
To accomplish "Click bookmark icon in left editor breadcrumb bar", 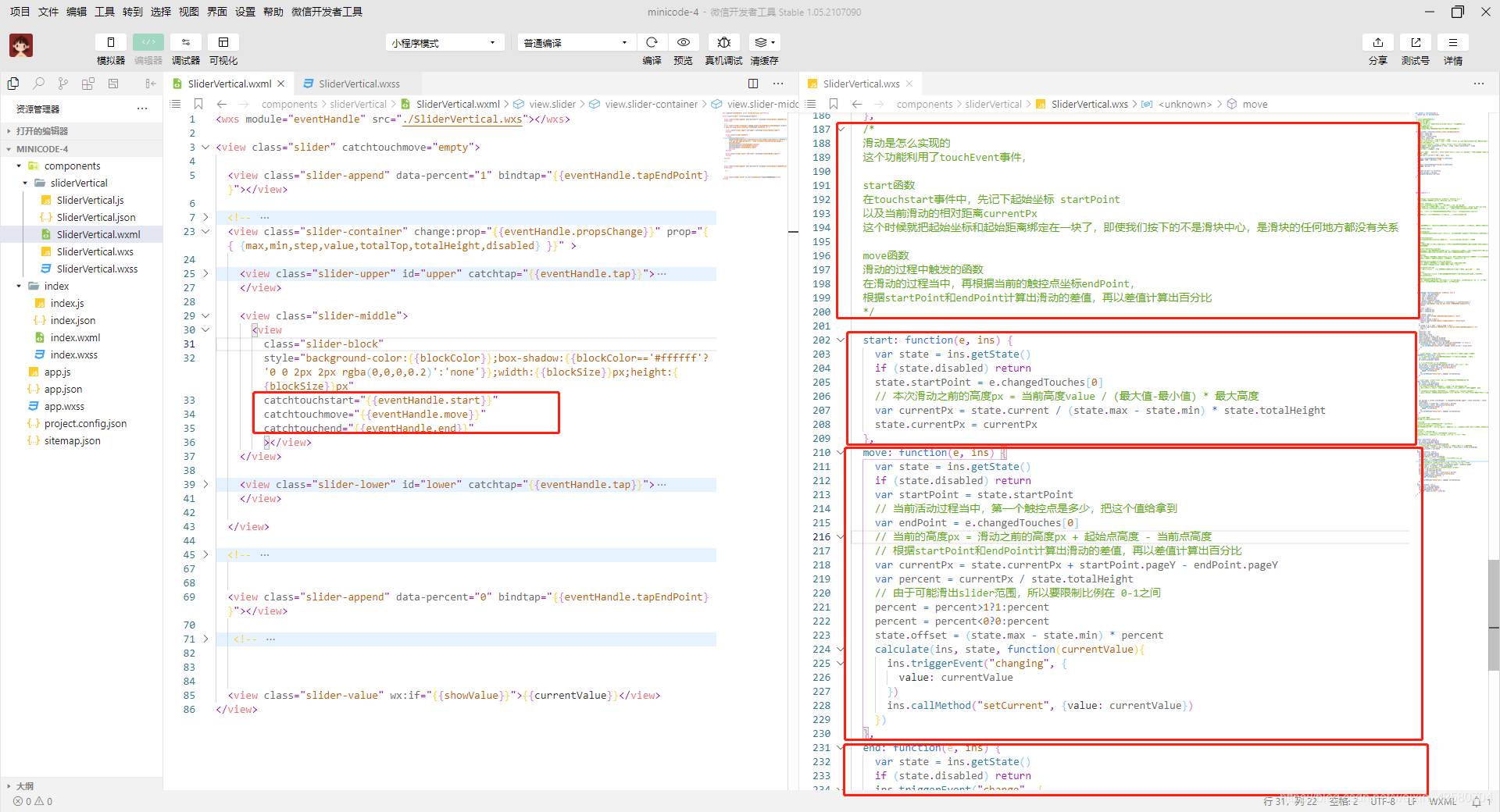I will tap(198, 104).
